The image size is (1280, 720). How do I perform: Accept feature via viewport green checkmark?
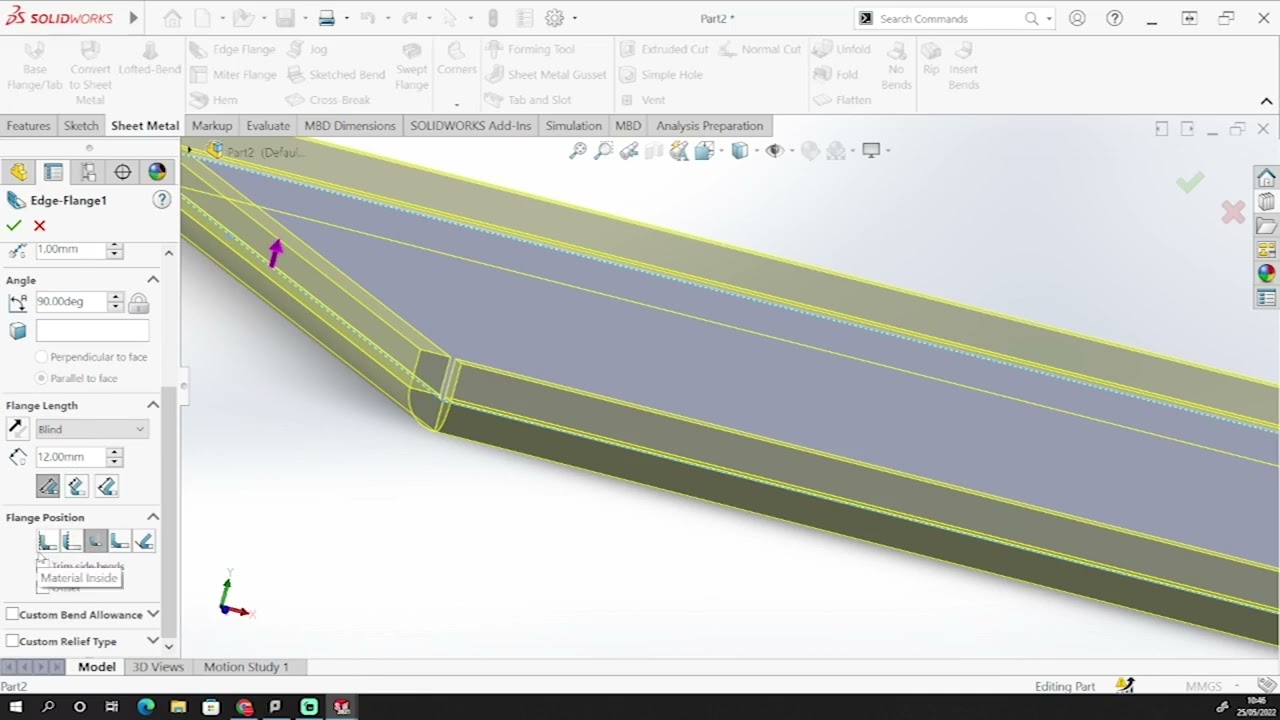click(x=1190, y=182)
